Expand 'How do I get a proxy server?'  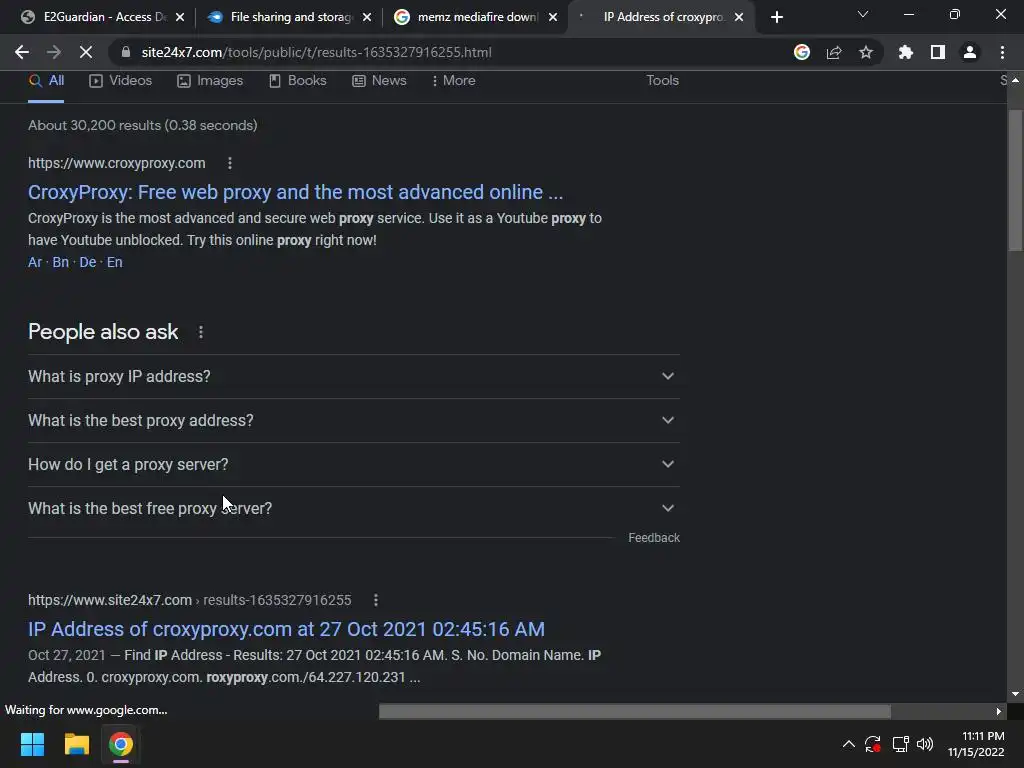click(x=354, y=464)
